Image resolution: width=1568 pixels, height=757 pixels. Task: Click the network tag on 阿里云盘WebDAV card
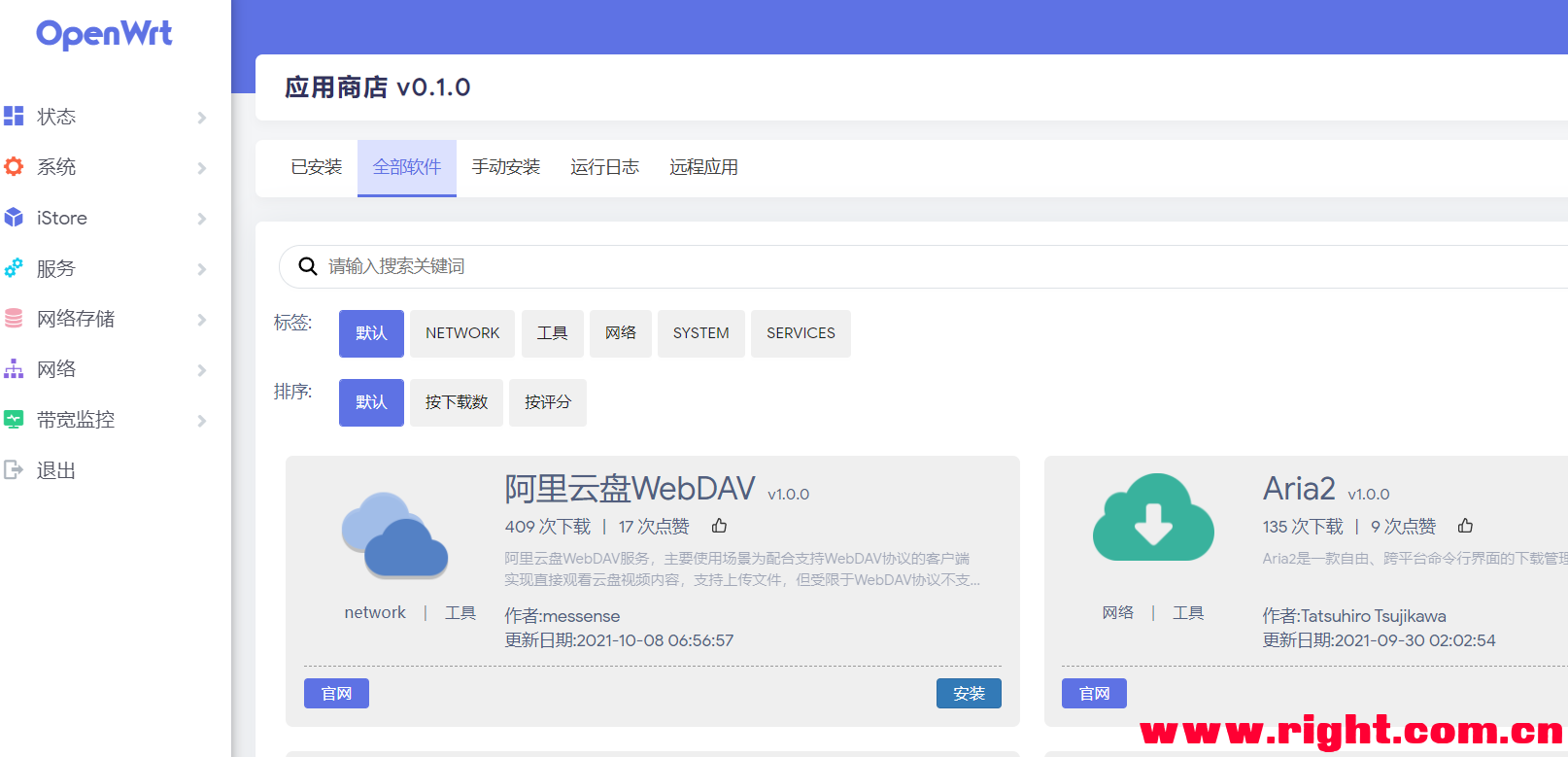click(375, 612)
